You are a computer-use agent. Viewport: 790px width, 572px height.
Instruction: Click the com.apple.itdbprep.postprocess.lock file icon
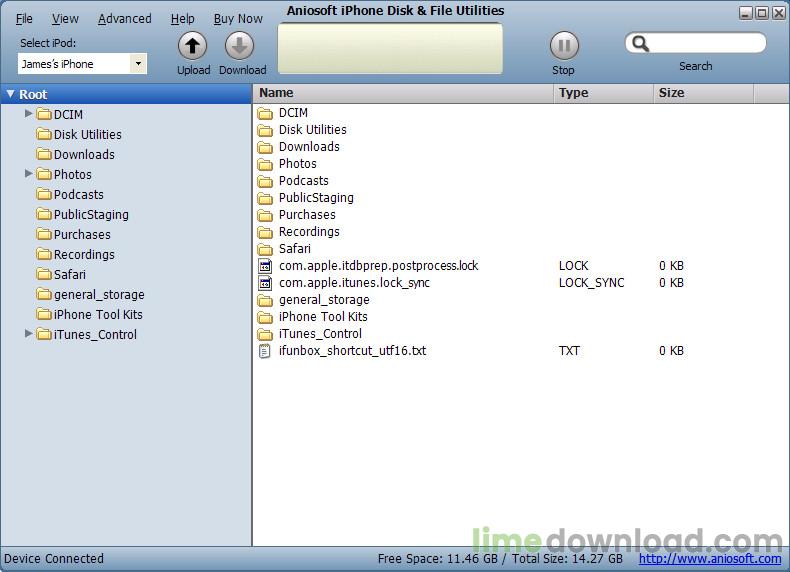[x=265, y=266]
